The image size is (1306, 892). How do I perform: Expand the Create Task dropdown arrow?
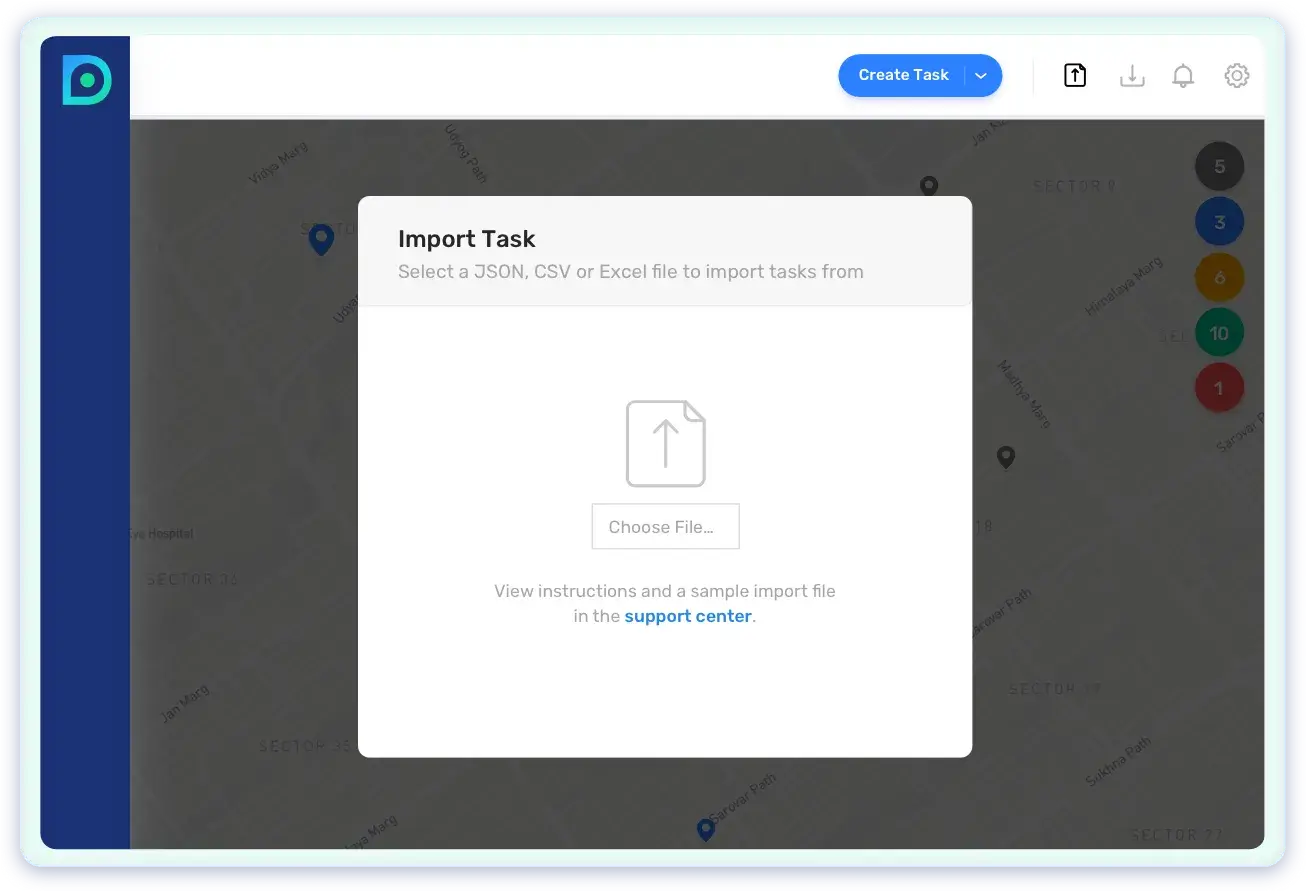click(x=981, y=76)
